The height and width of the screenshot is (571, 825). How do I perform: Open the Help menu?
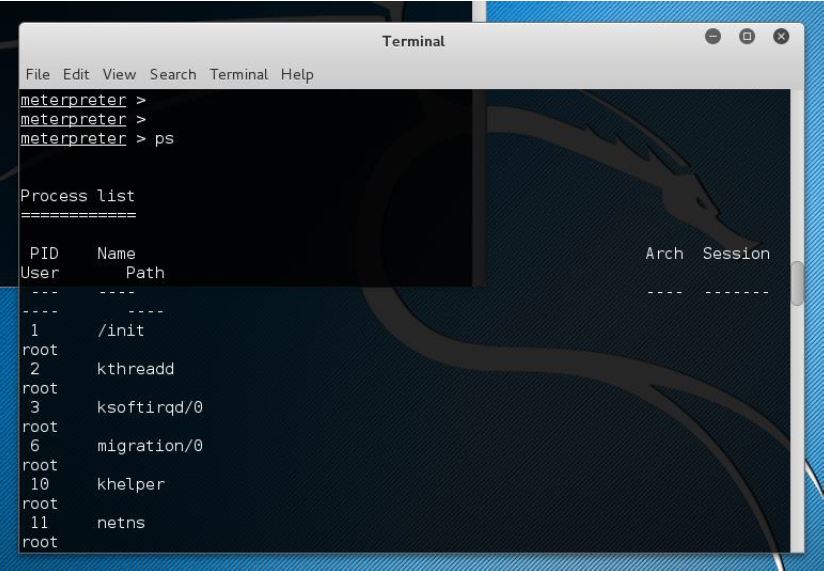[x=297, y=75]
